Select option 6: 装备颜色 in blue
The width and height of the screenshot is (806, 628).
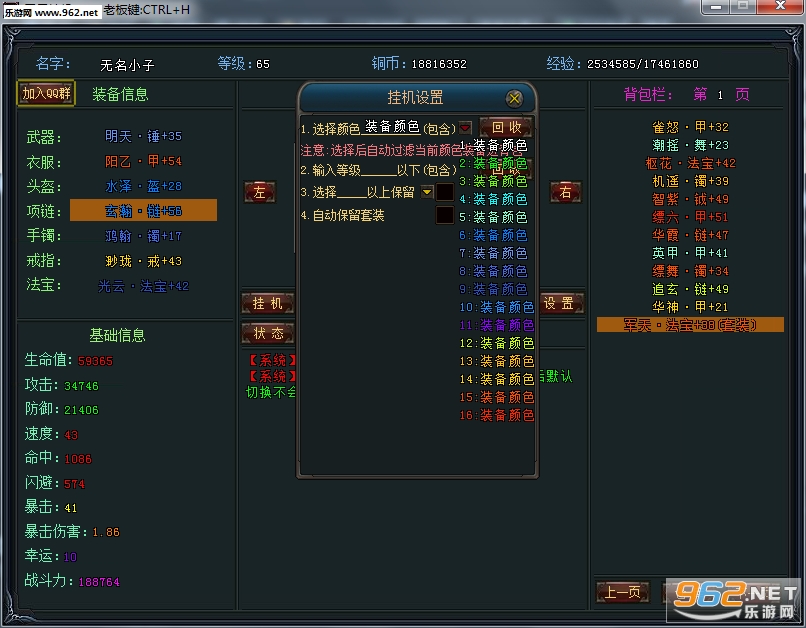click(493, 235)
